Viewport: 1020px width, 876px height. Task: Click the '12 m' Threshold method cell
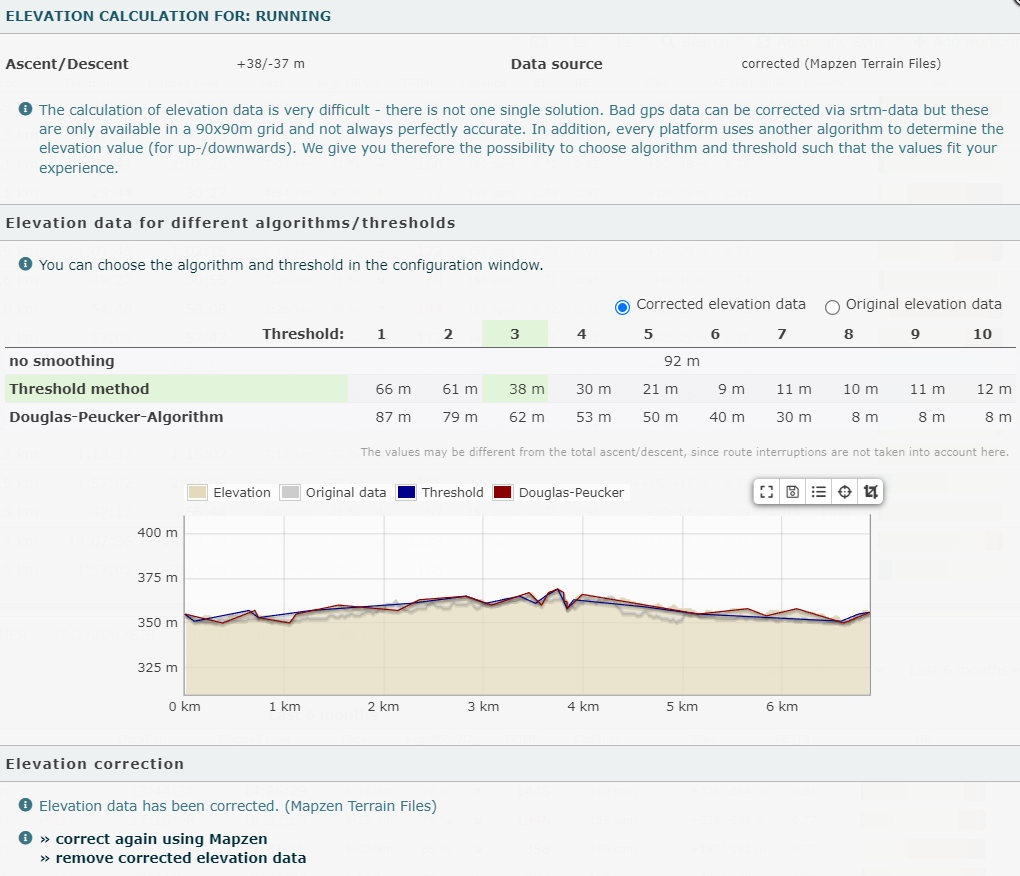[994, 389]
